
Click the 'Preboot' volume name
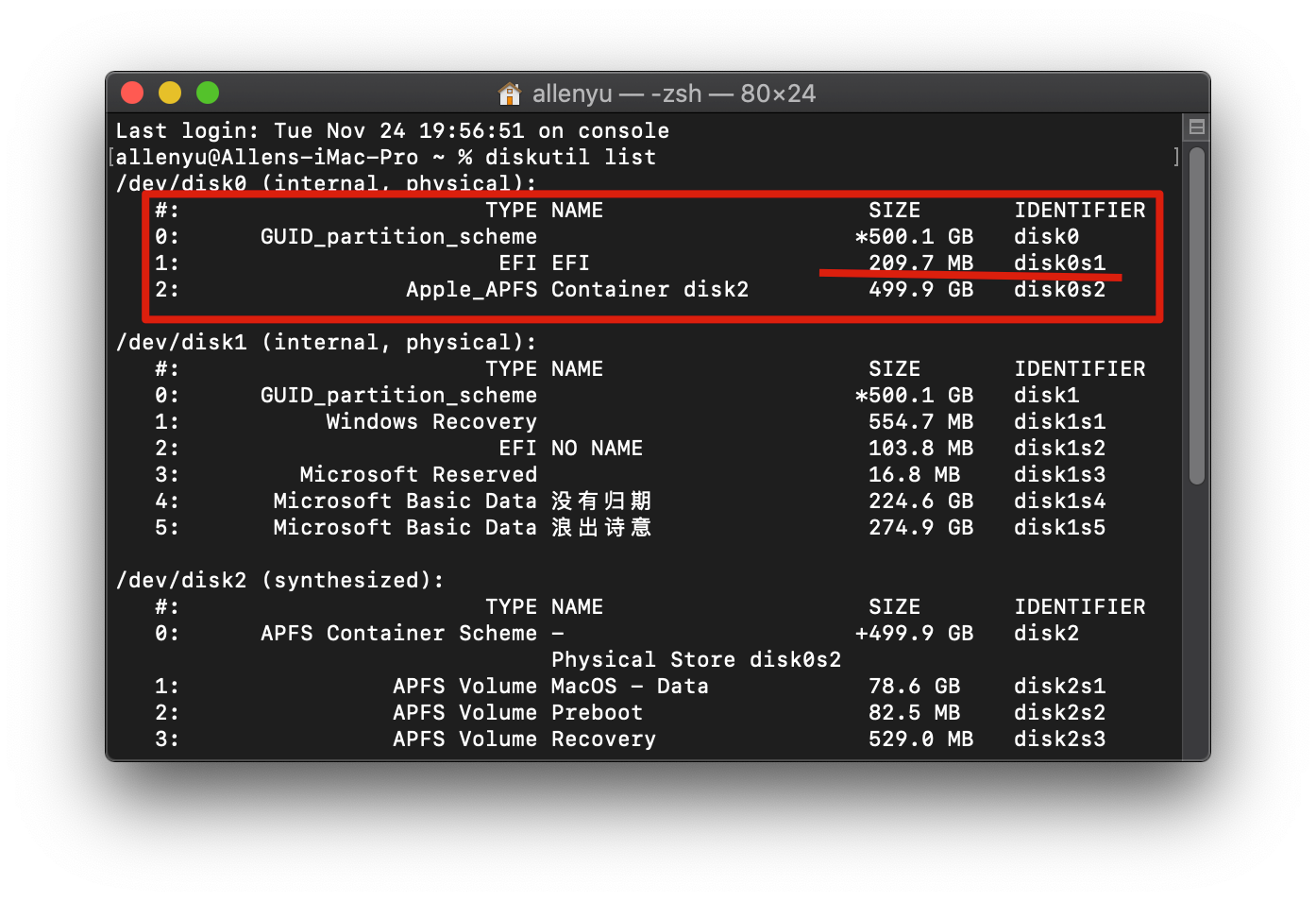click(597, 713)
